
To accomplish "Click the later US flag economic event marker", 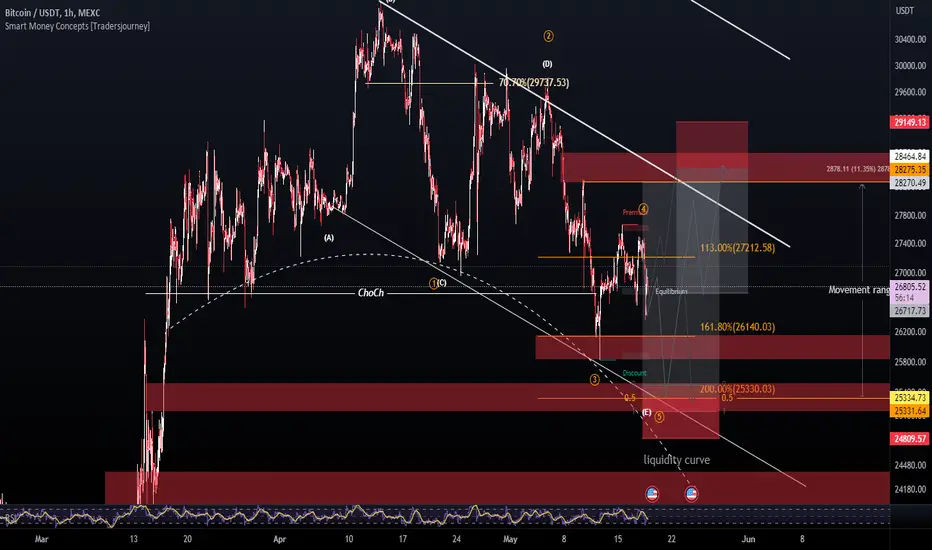I will pos(691,494).
